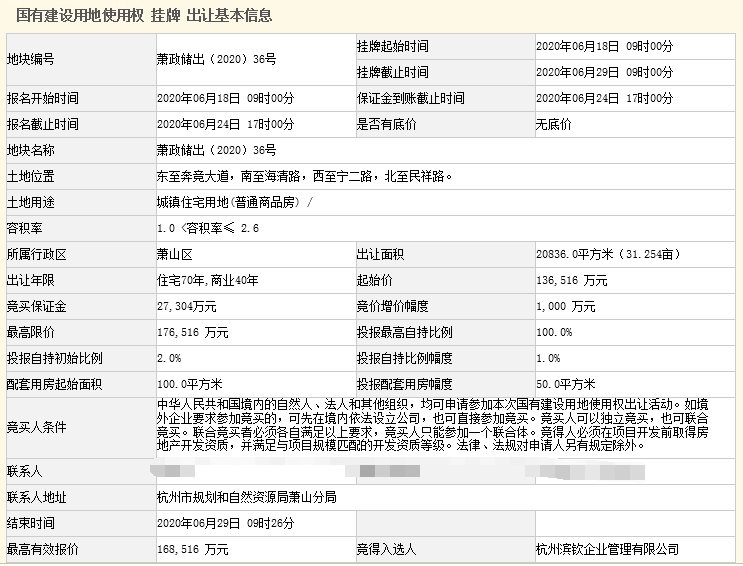743x566 pixels.
Task: Select the 联系人地址 label
Action: pyautogui.click(x=36, y=498)
